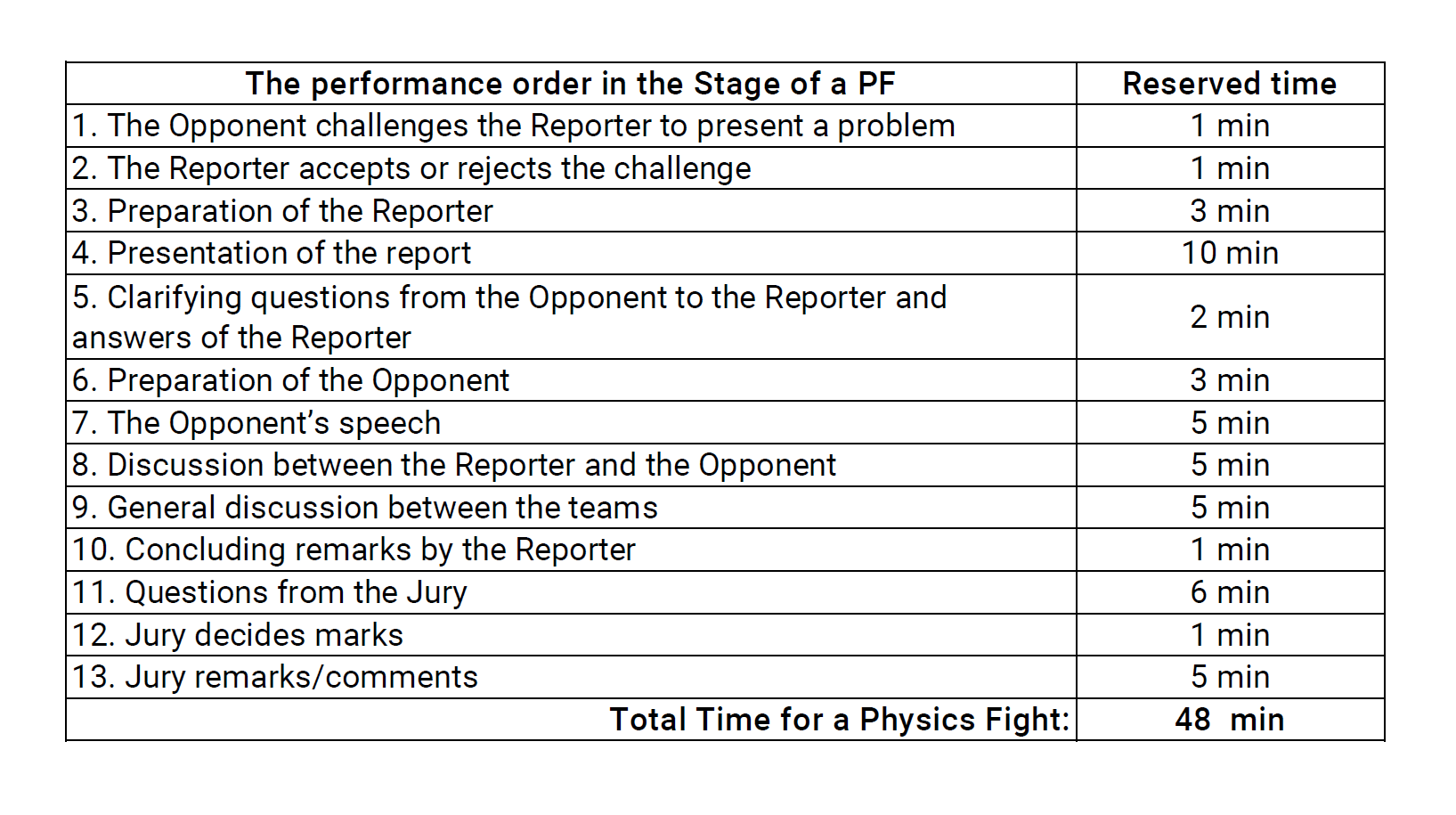Select 'Preparation of the Reporter' cell
Image resolution: width=1456 pixels, height=815 pixels.
(x=571, y=211)
